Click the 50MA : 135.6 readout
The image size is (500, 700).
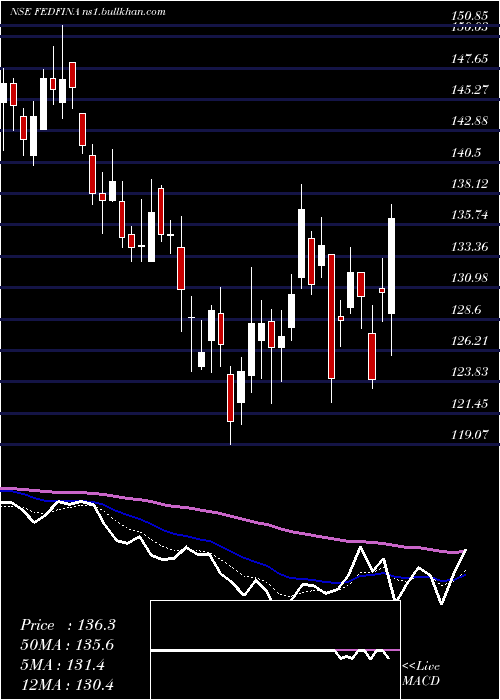[x=67, y=645]
